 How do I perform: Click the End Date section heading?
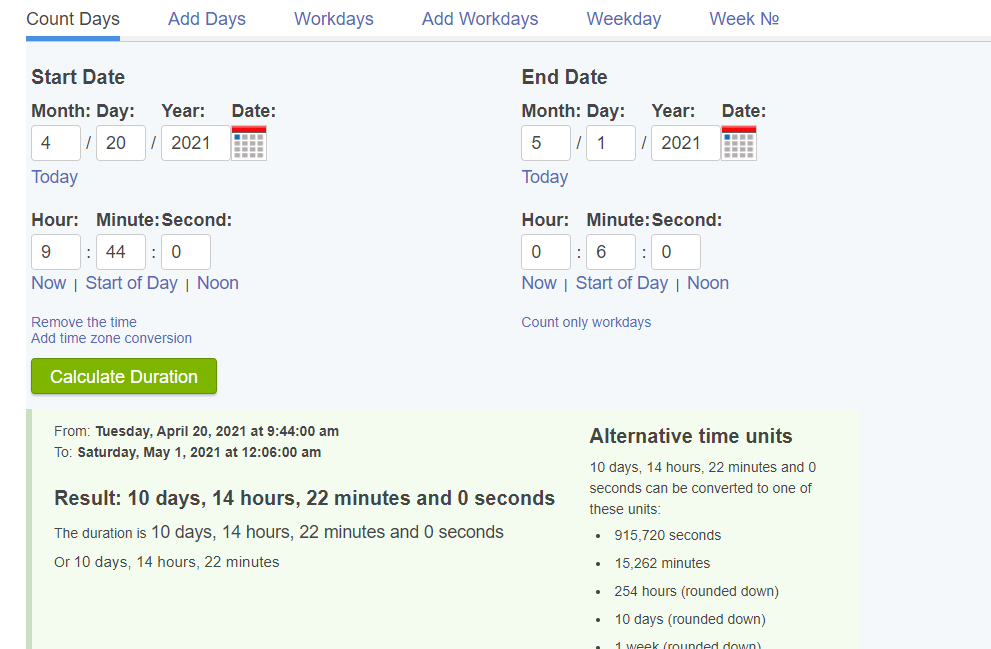564,77
